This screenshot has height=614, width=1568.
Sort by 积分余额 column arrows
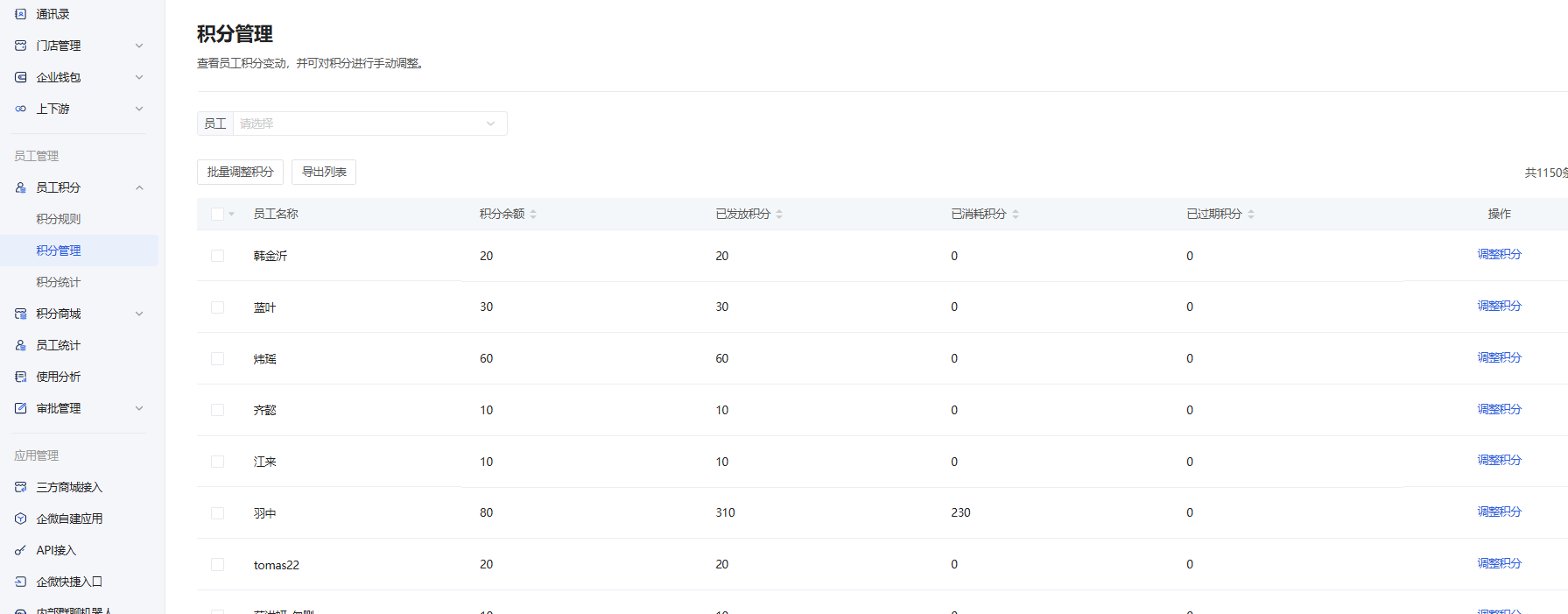533,214
